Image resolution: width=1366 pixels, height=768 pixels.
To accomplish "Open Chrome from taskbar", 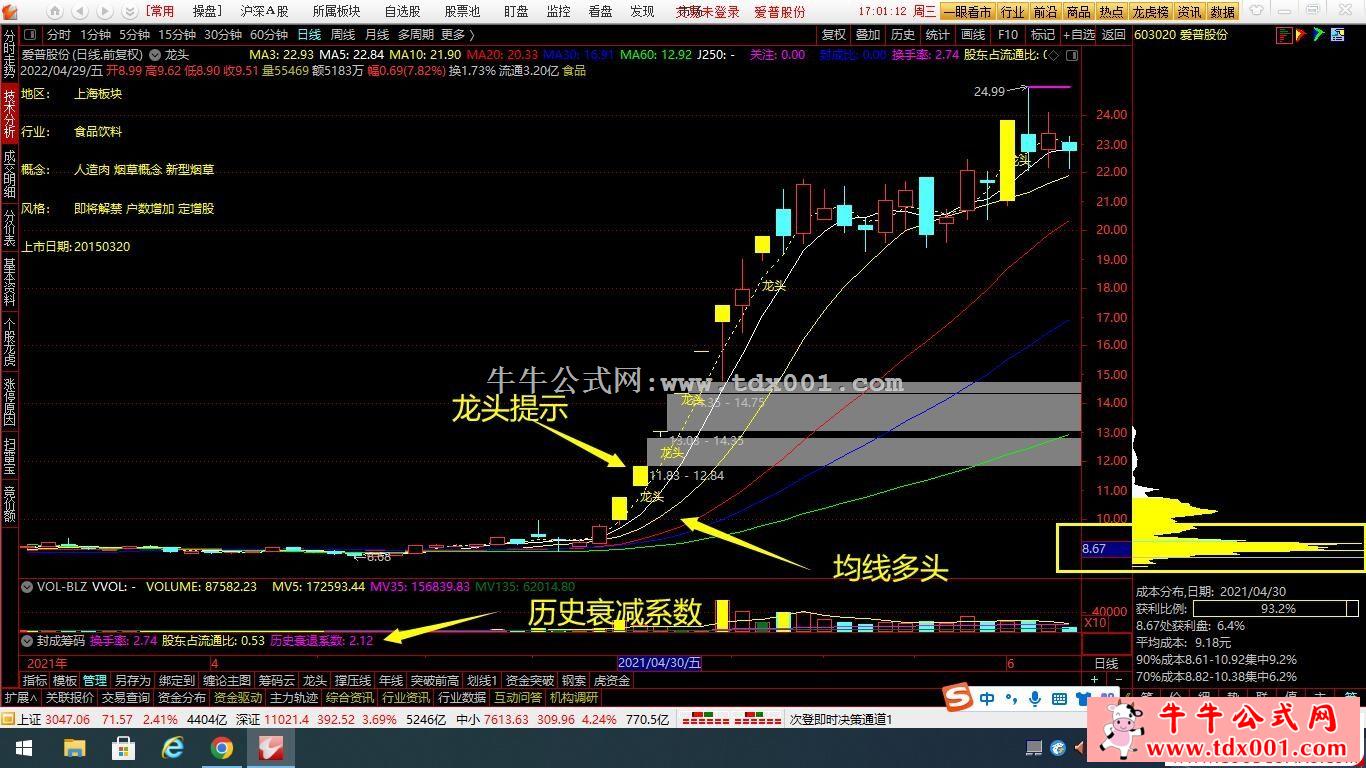I will click(222, 748).
